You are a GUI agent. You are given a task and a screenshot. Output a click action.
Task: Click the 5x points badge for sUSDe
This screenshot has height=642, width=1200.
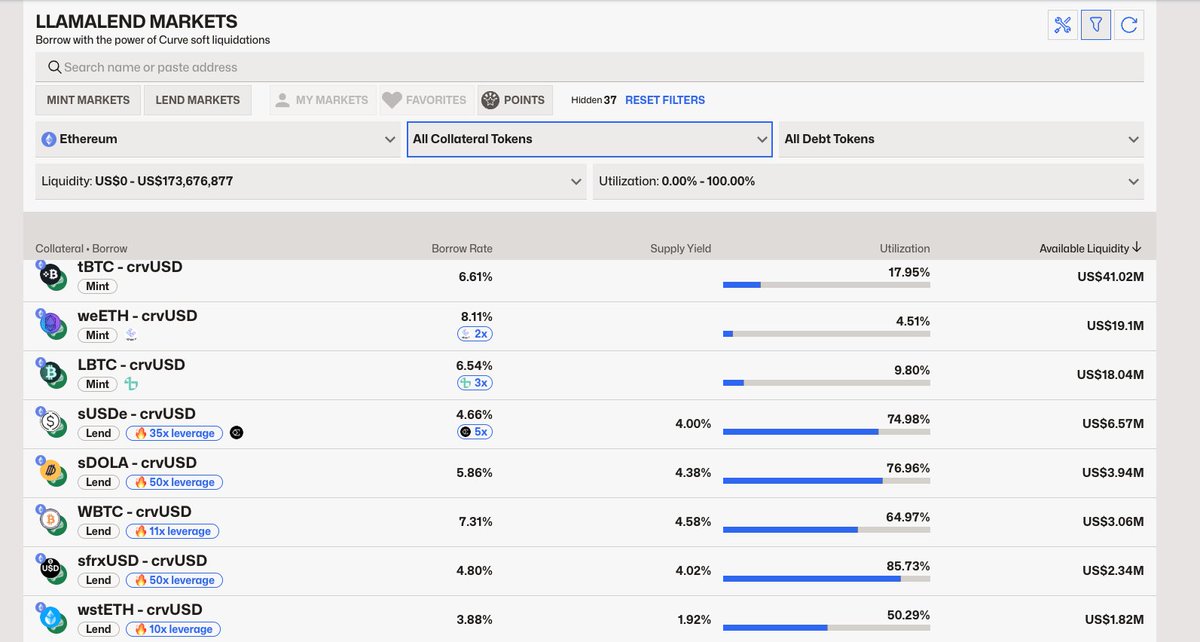(x=474, y=432)
